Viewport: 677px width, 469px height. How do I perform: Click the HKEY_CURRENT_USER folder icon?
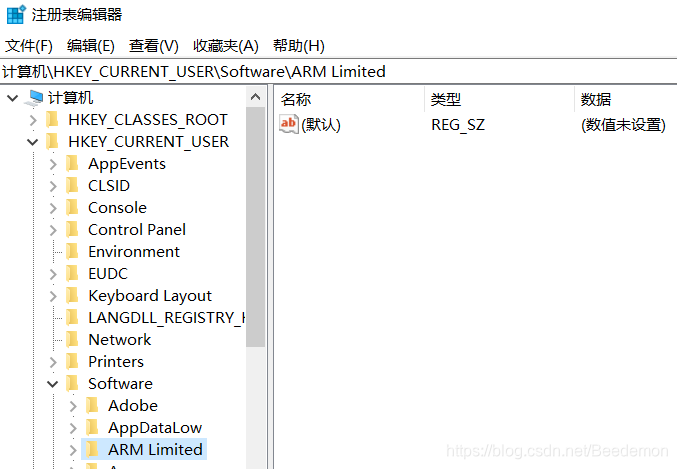point(53,142)
